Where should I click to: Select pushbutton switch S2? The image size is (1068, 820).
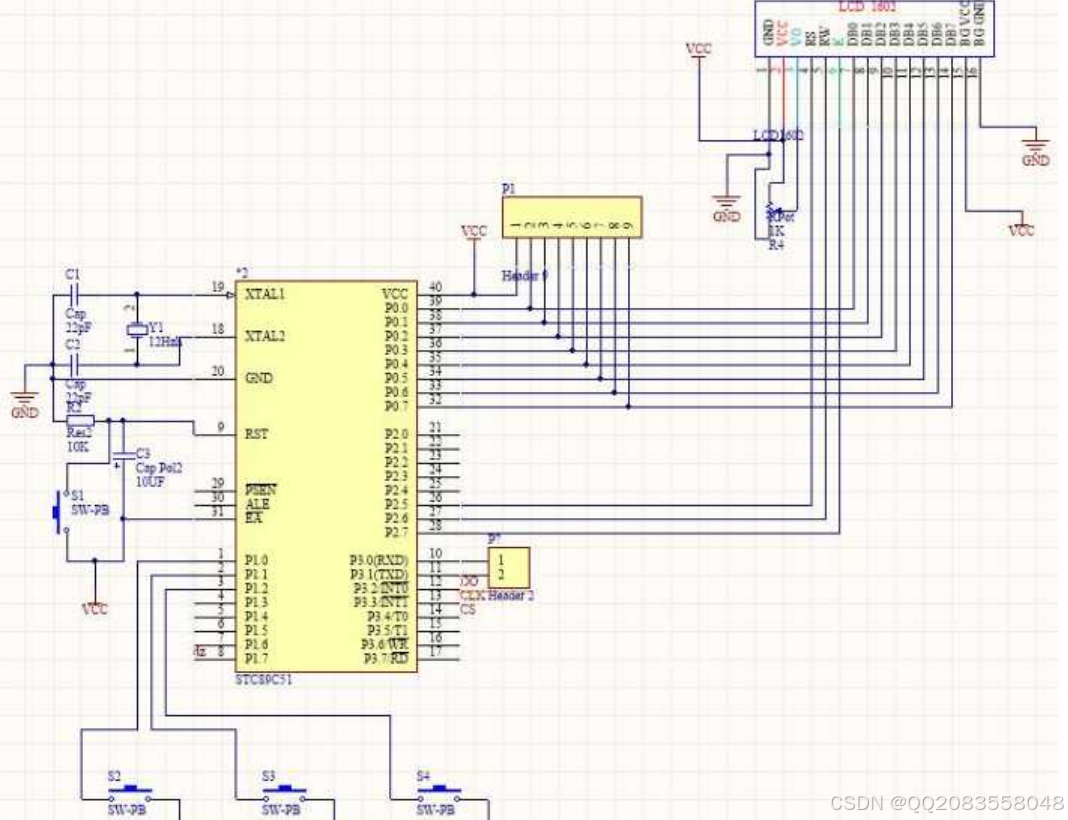click(x=129, y=793)
